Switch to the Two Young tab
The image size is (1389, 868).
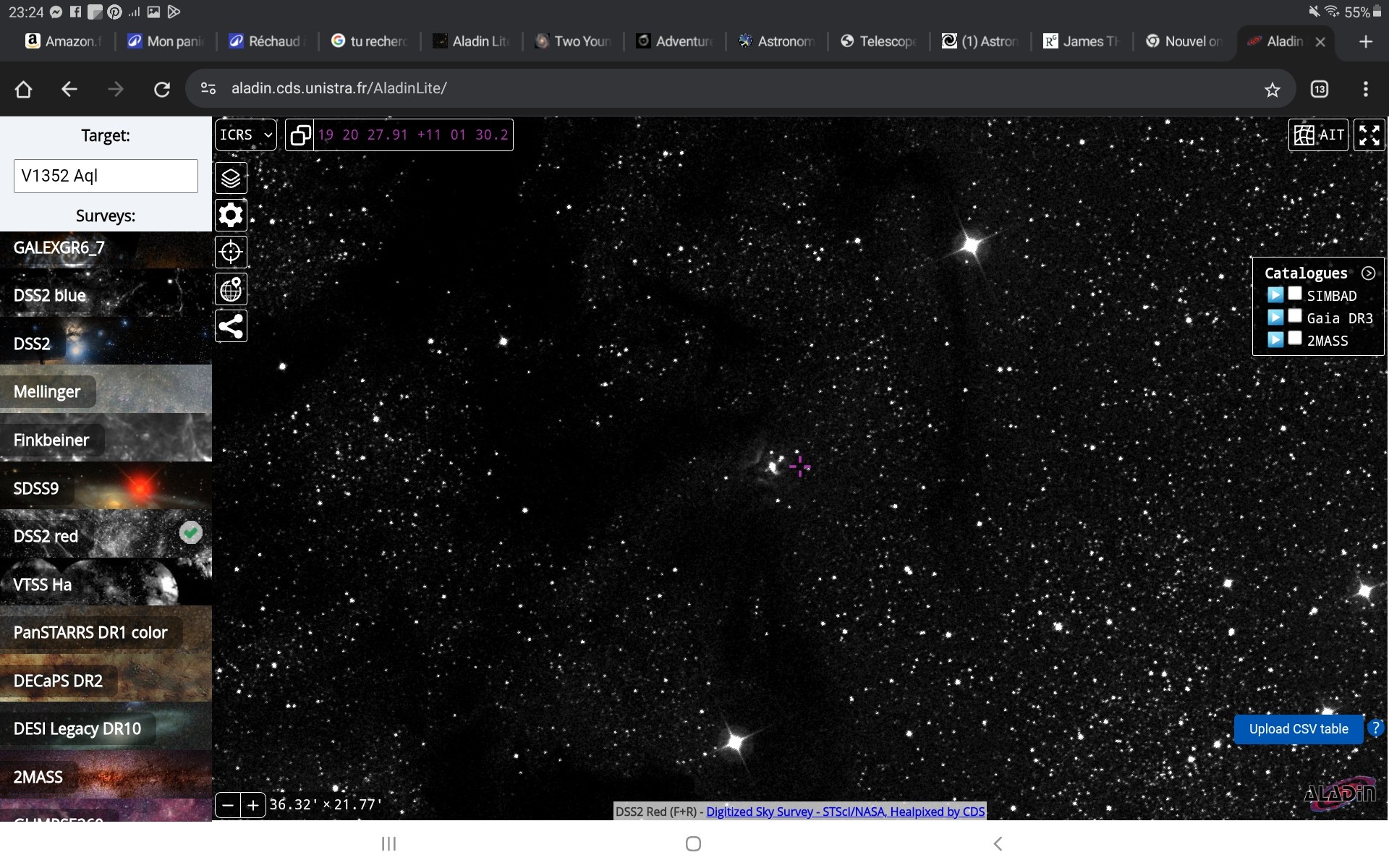pyautogui.click(x=573, y=41)
